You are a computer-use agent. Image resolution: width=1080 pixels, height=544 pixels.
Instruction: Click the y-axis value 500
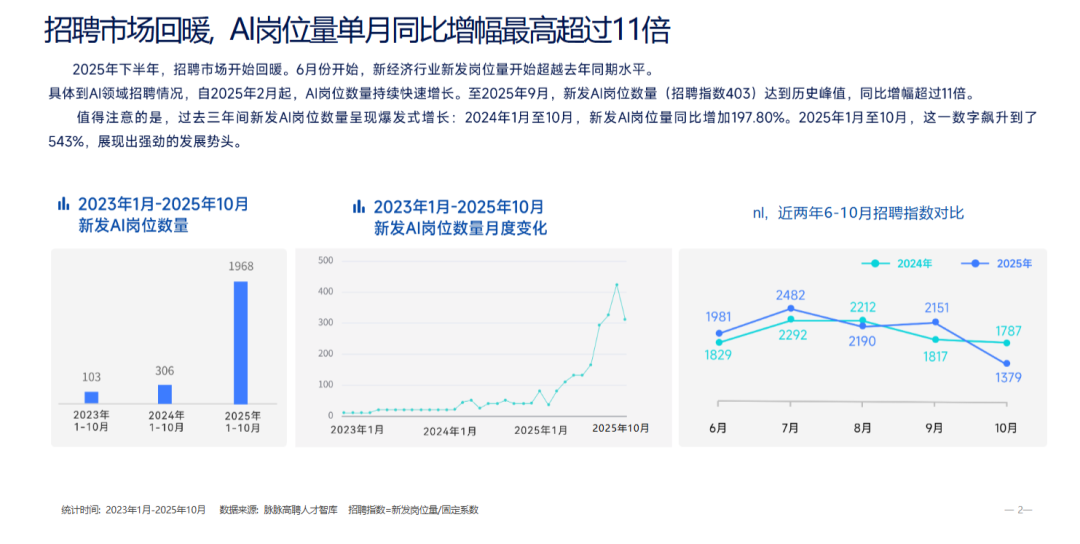pos(326,260)
